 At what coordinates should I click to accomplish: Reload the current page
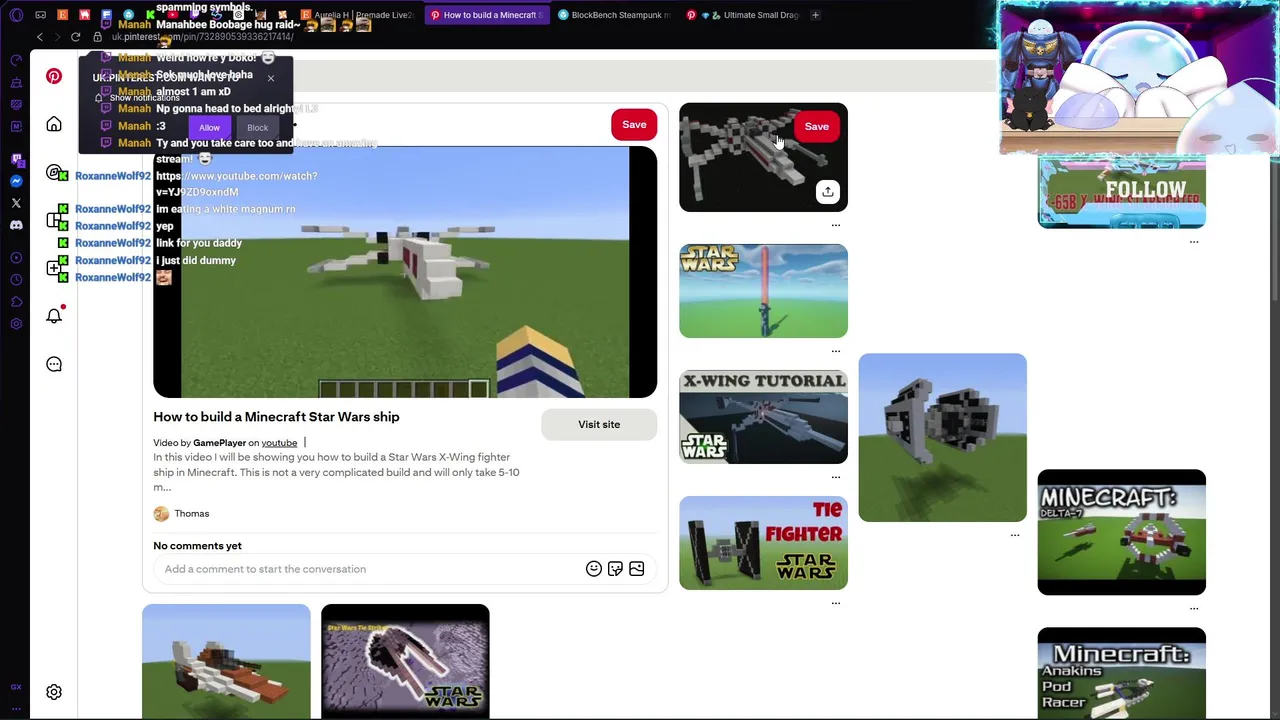point(75,37)
